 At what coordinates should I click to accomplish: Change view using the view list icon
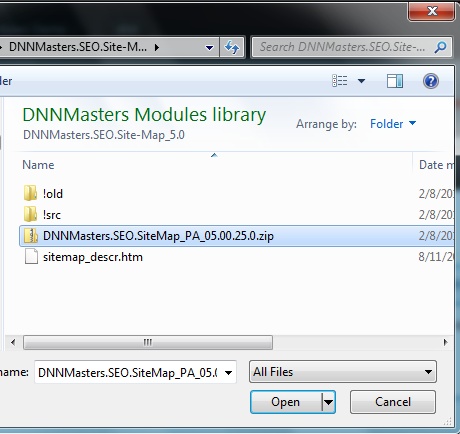[340, 81]
